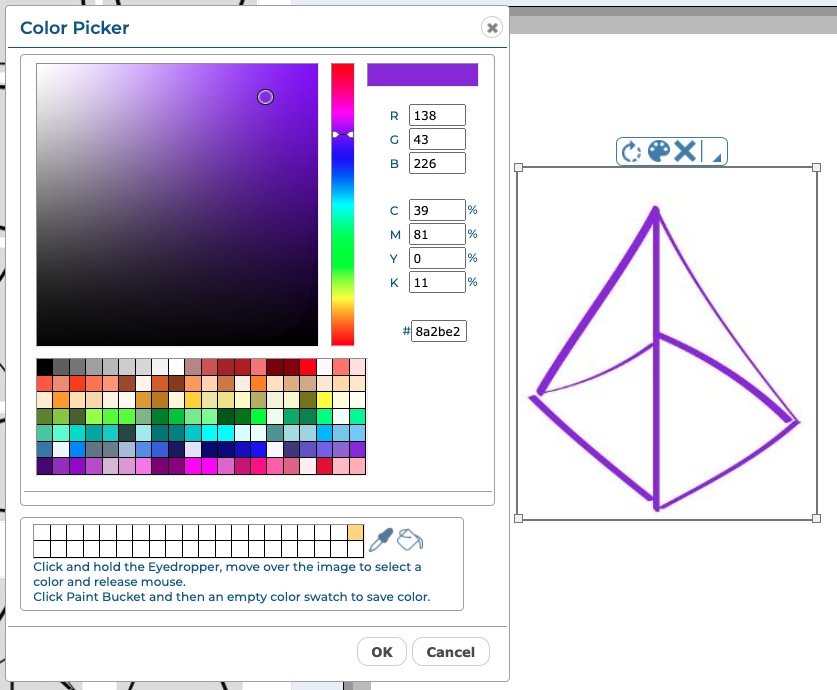Click the K percentage input field
This screenshot has height=690, width=837.
(x=437, y=282)
